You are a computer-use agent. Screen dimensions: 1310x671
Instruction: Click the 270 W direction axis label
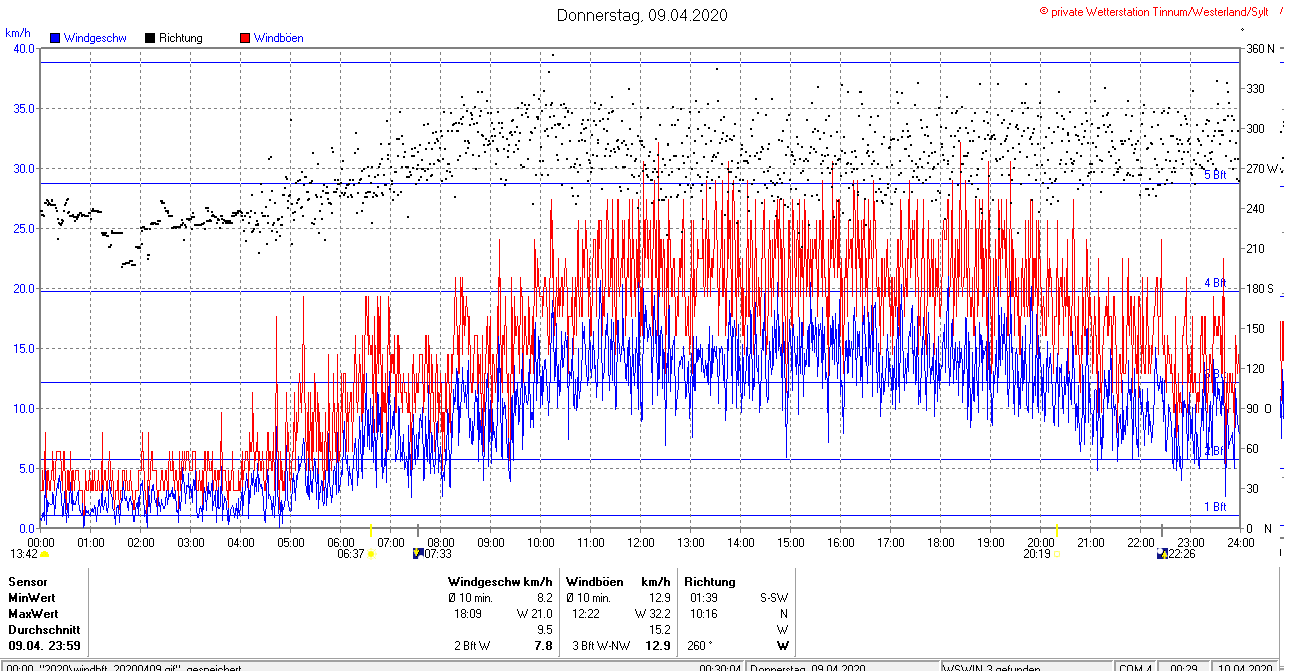pos(1262,169)
